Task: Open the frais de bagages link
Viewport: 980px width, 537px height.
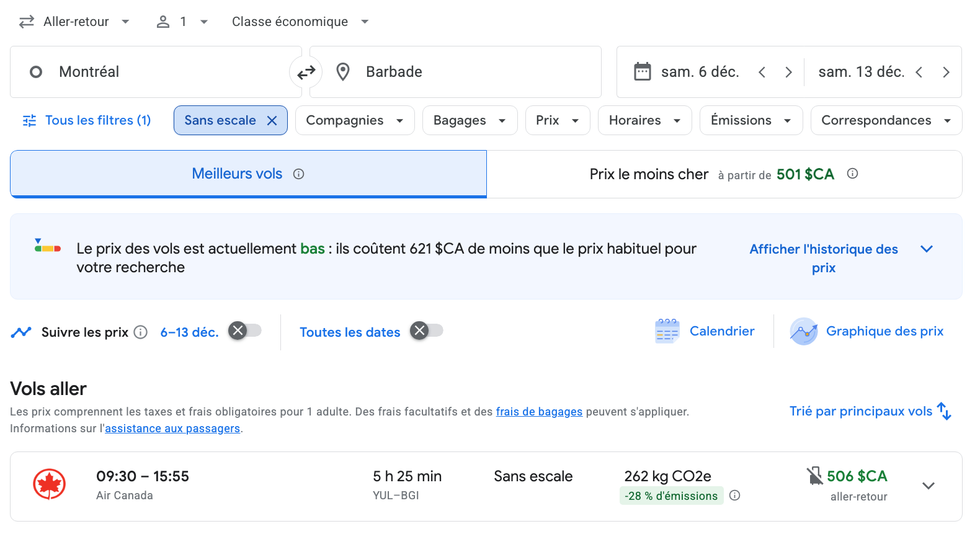Action: pos(539,411)
